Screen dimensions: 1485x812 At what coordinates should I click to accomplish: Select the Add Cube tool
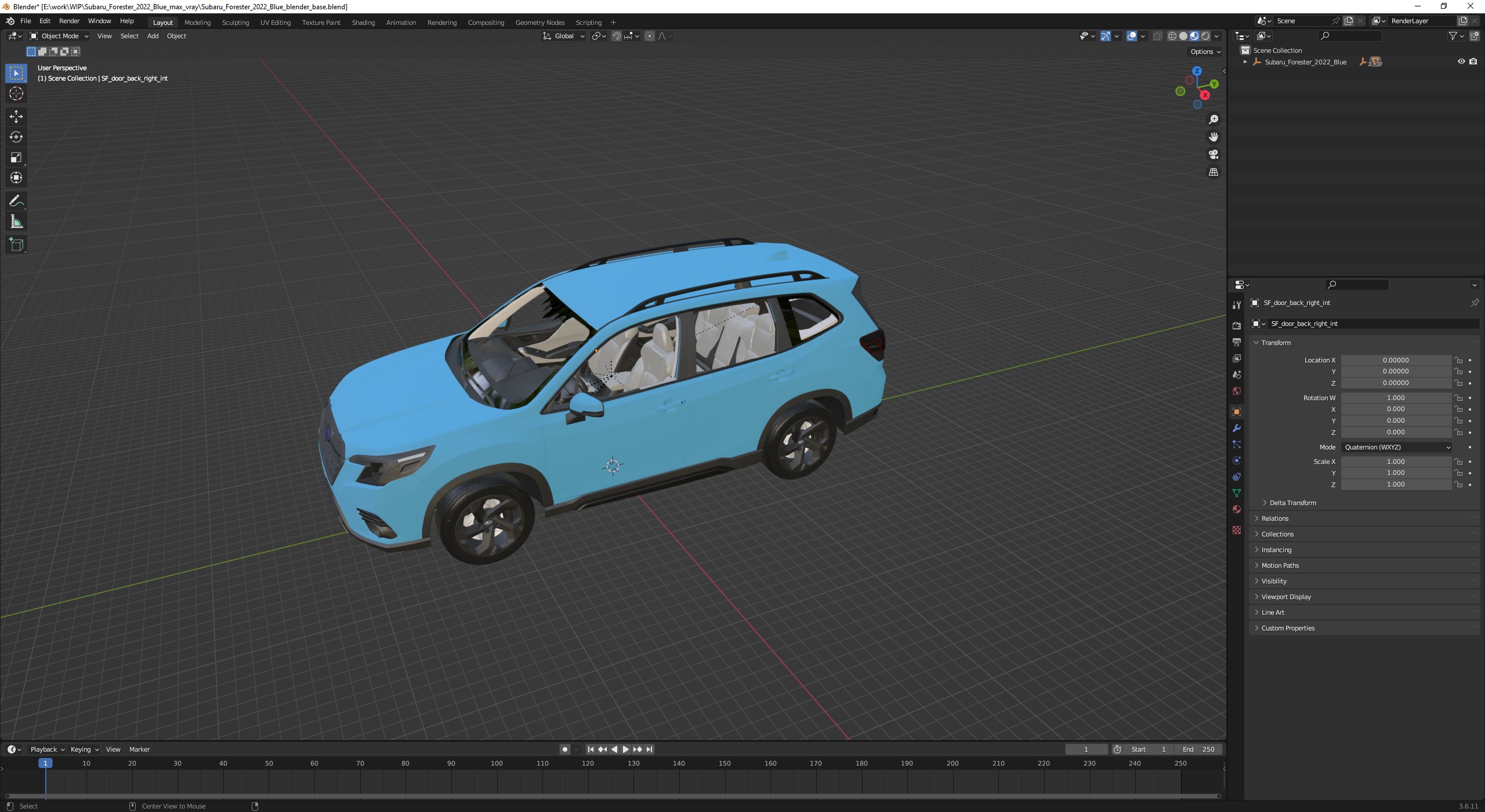point(16,245)
